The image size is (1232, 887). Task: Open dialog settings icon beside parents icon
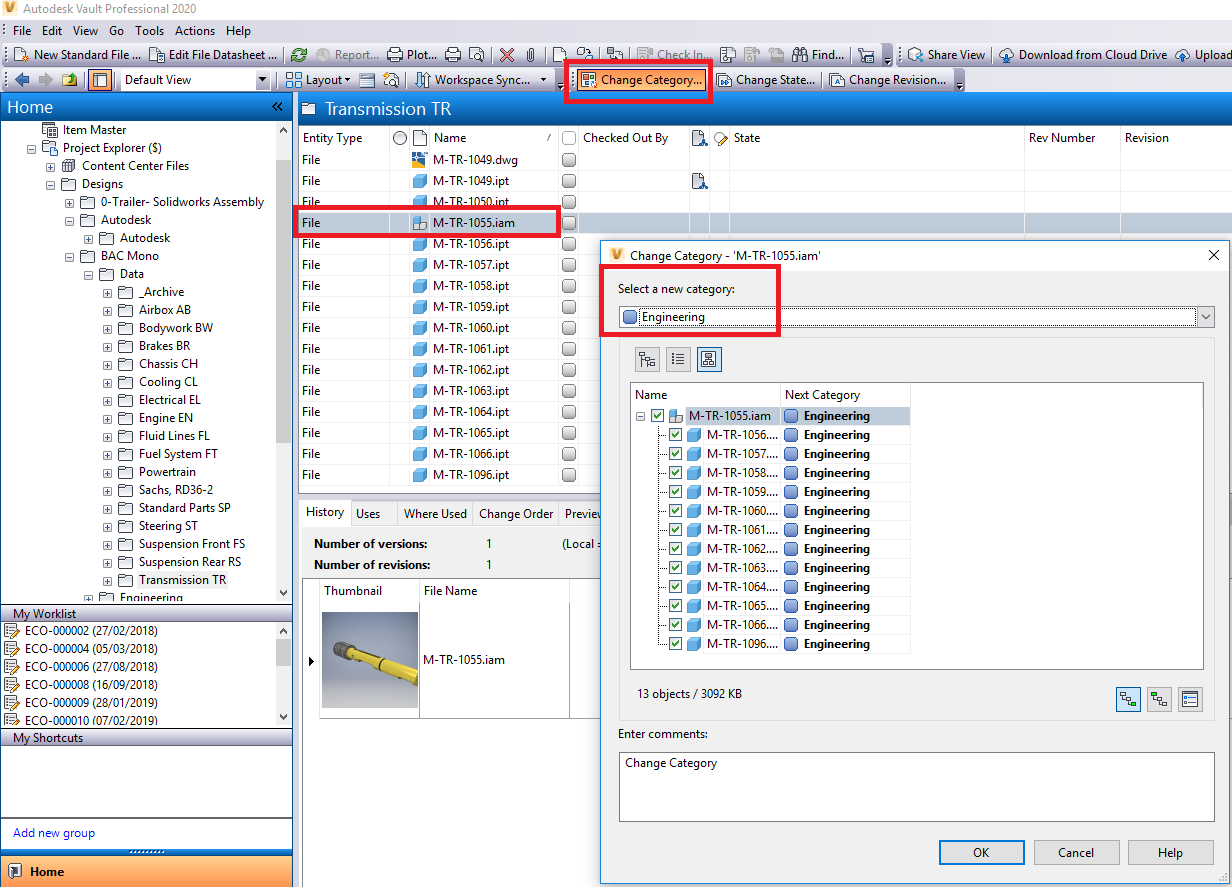click(1190, 699)
